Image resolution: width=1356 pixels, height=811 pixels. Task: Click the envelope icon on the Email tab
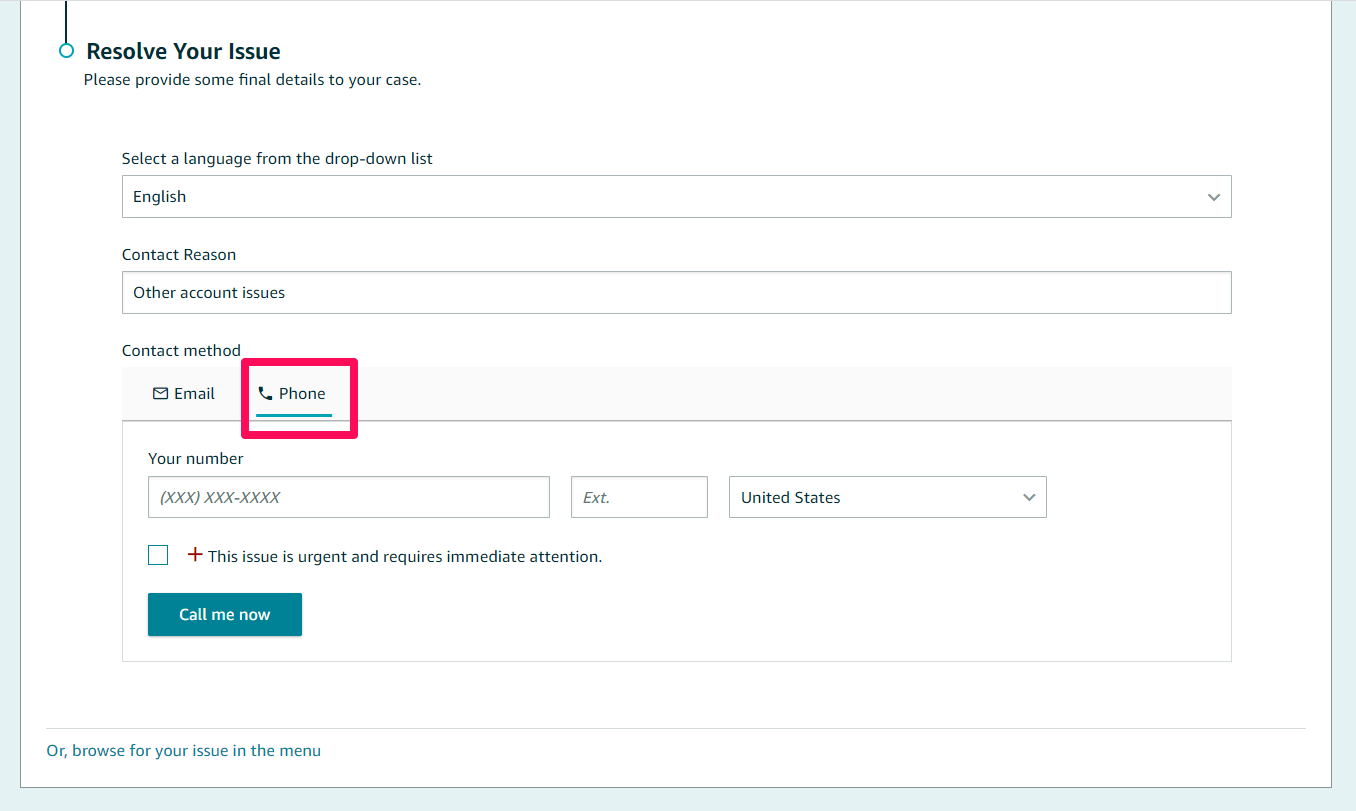click(x=160, y=393)
